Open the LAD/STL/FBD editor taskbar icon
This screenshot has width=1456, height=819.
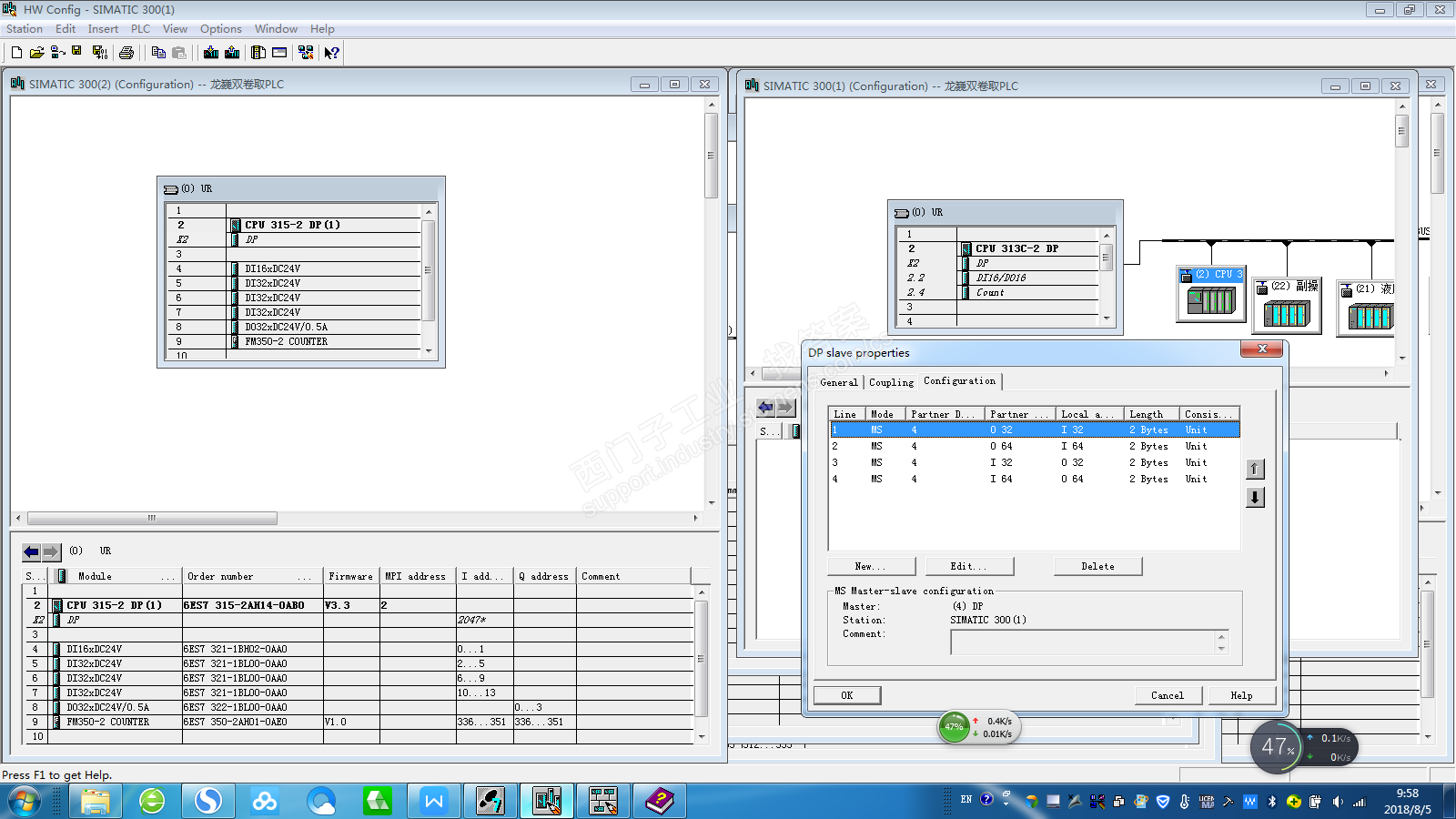pyautogui.click(x=603, y=801)
